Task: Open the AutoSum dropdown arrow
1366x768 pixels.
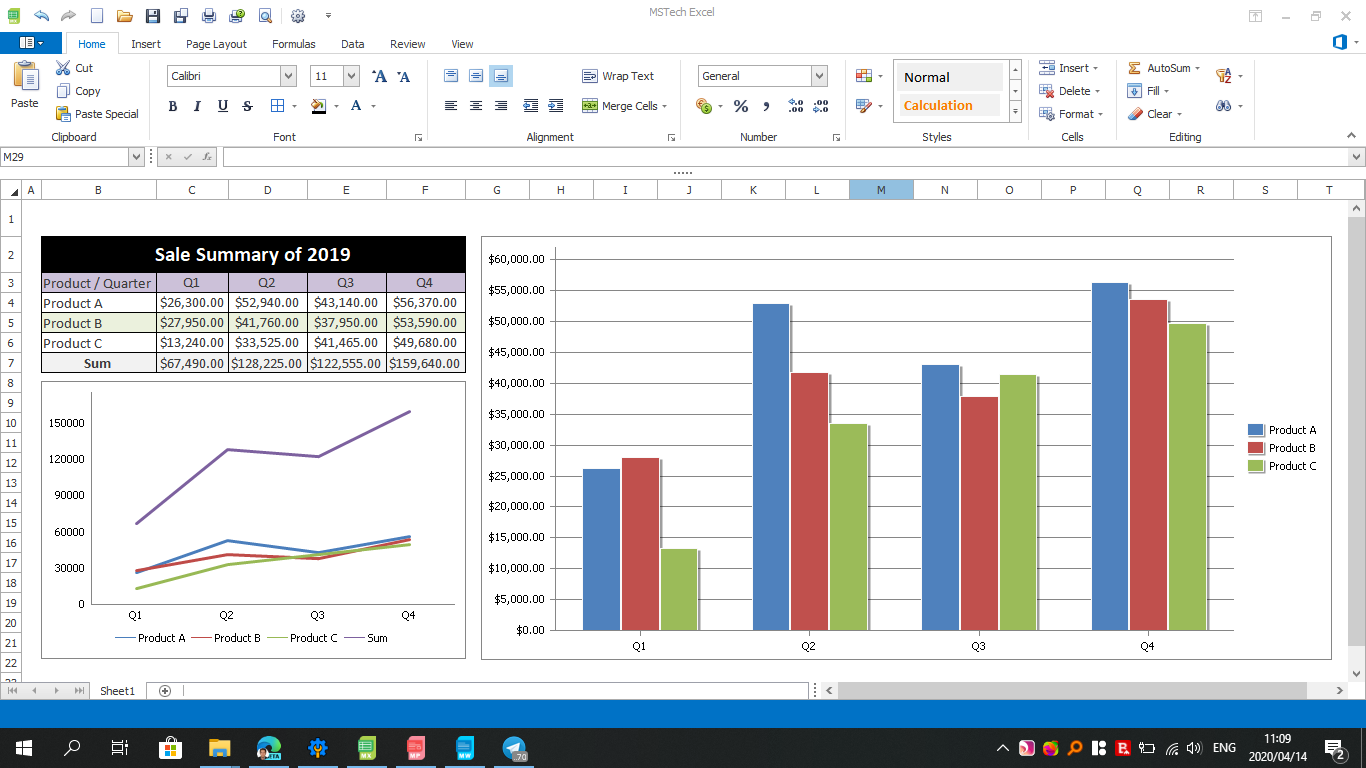Action: tap(1197, 68)
